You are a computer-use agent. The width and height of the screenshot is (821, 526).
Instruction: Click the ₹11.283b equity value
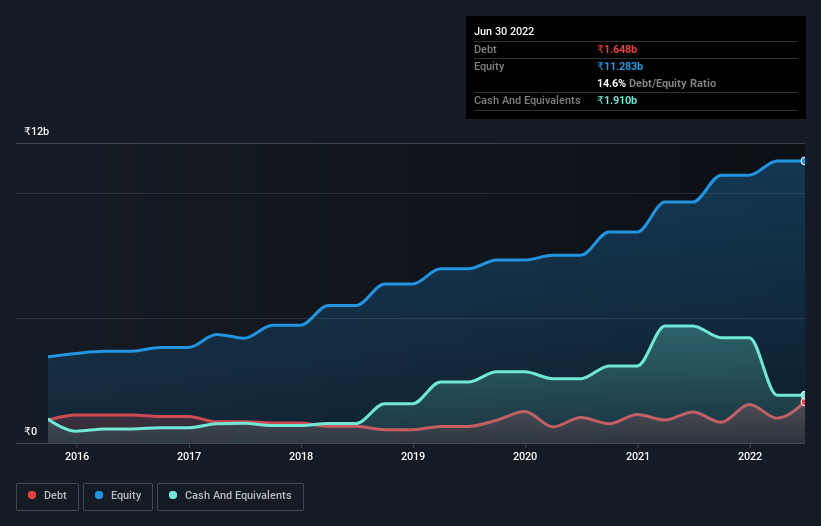[x=620, y=66]
